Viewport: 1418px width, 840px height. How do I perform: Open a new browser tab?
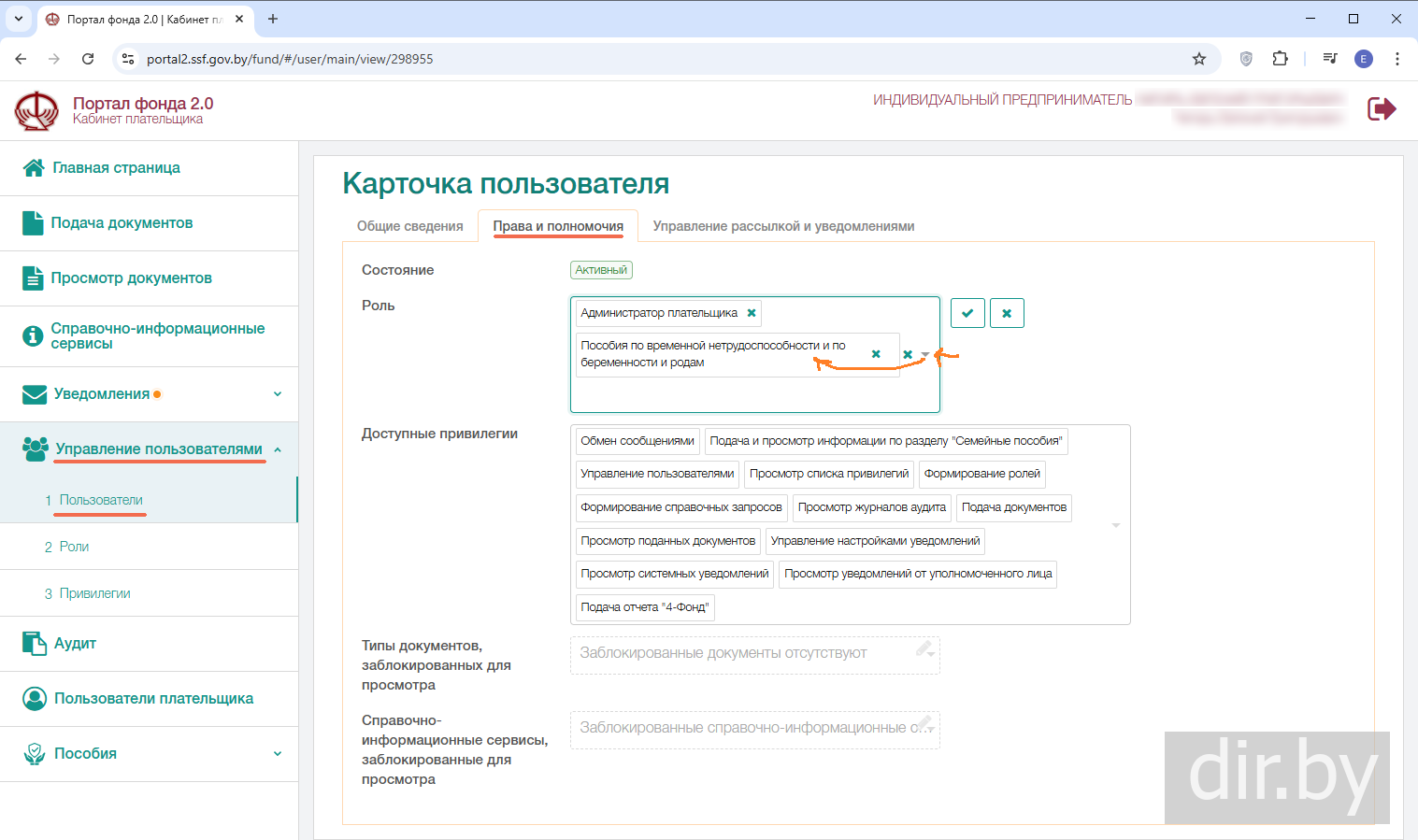coord(273,19)
